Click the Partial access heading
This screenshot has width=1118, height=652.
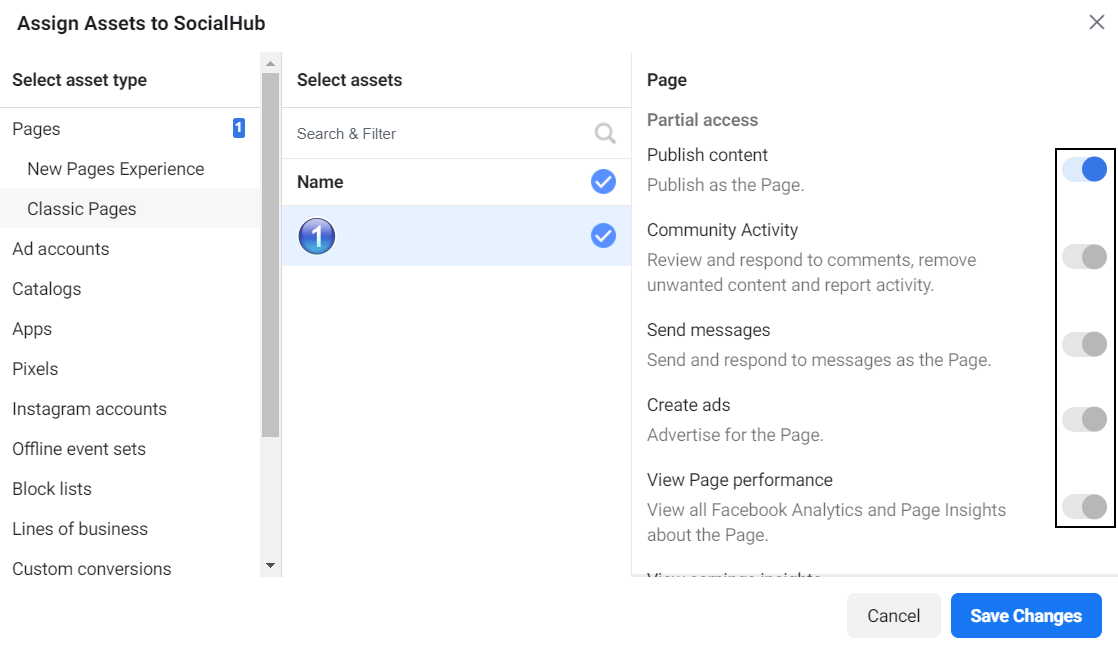point(702,120)
